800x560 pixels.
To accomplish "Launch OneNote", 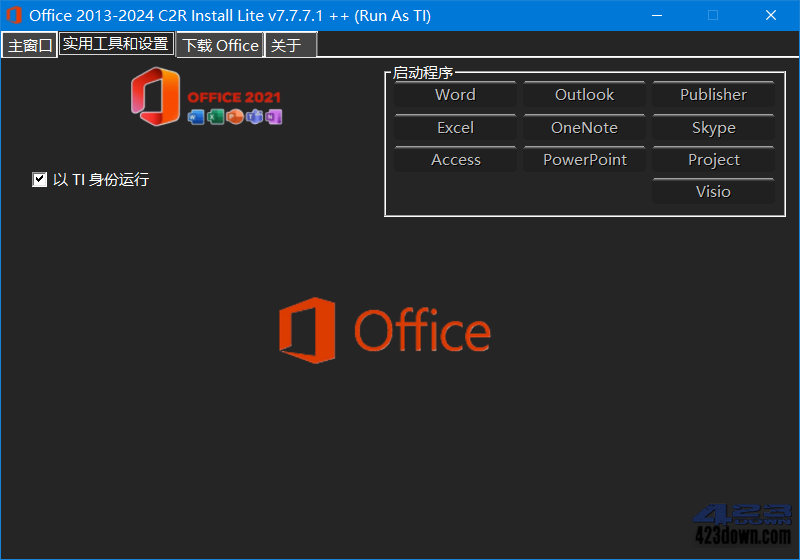I will 584,128.
